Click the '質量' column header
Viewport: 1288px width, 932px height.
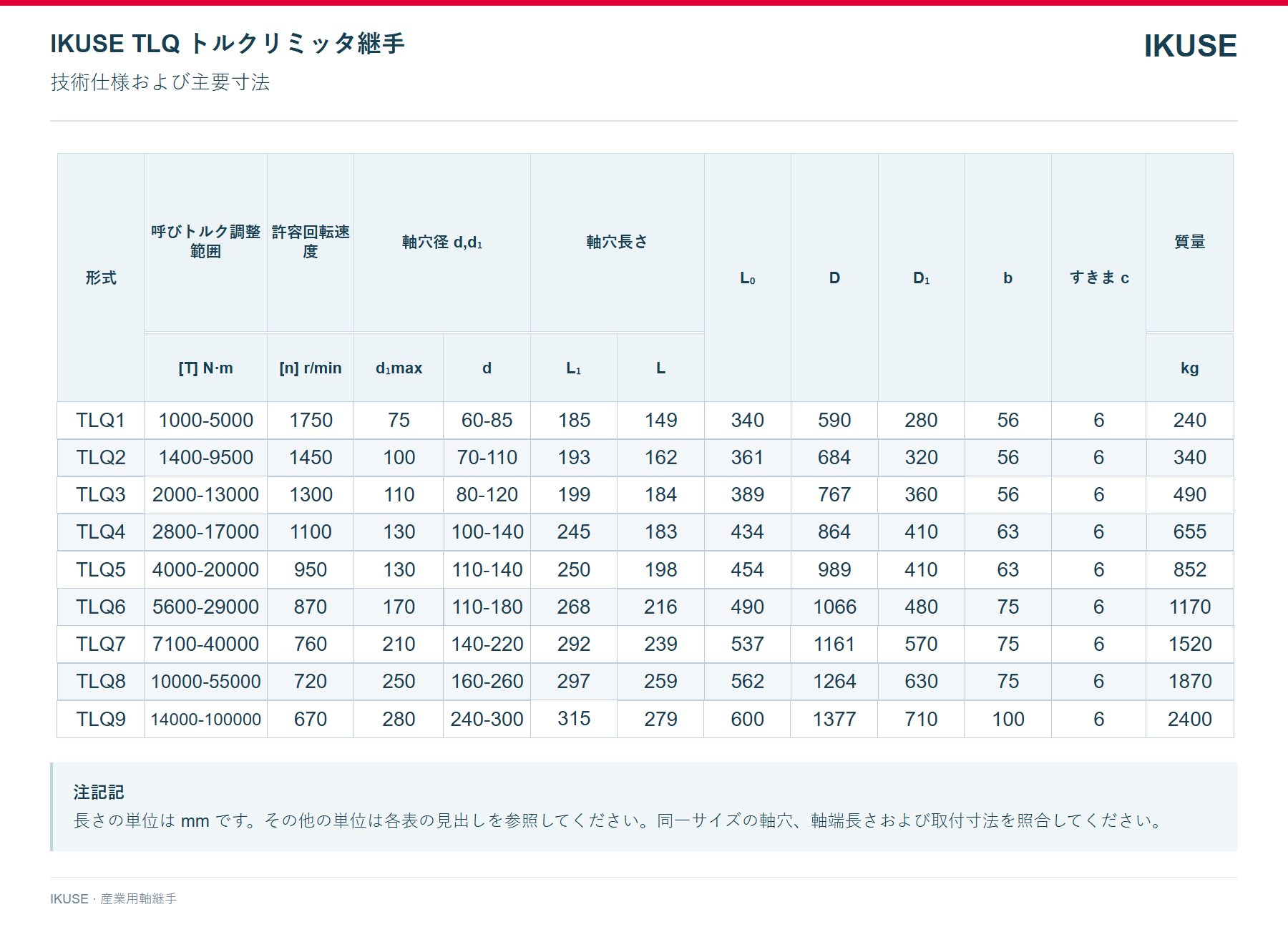(x=1189, y=242)
